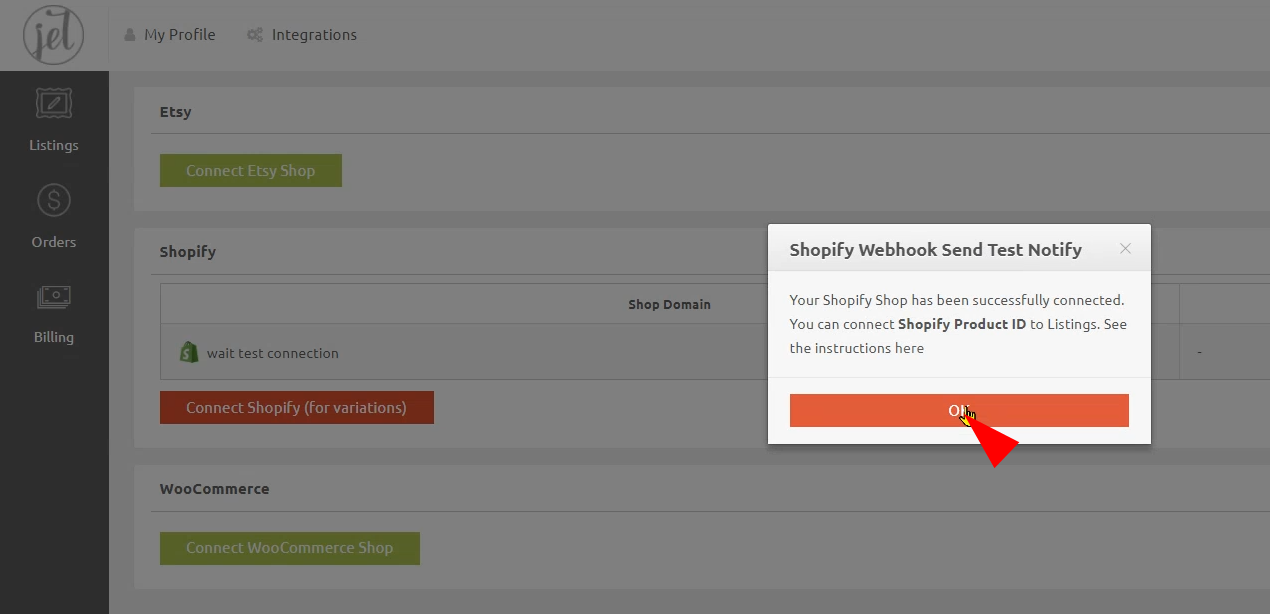Click the Orders sidebar label
This screenshot has height=614, width=1270.
[54, 242]
